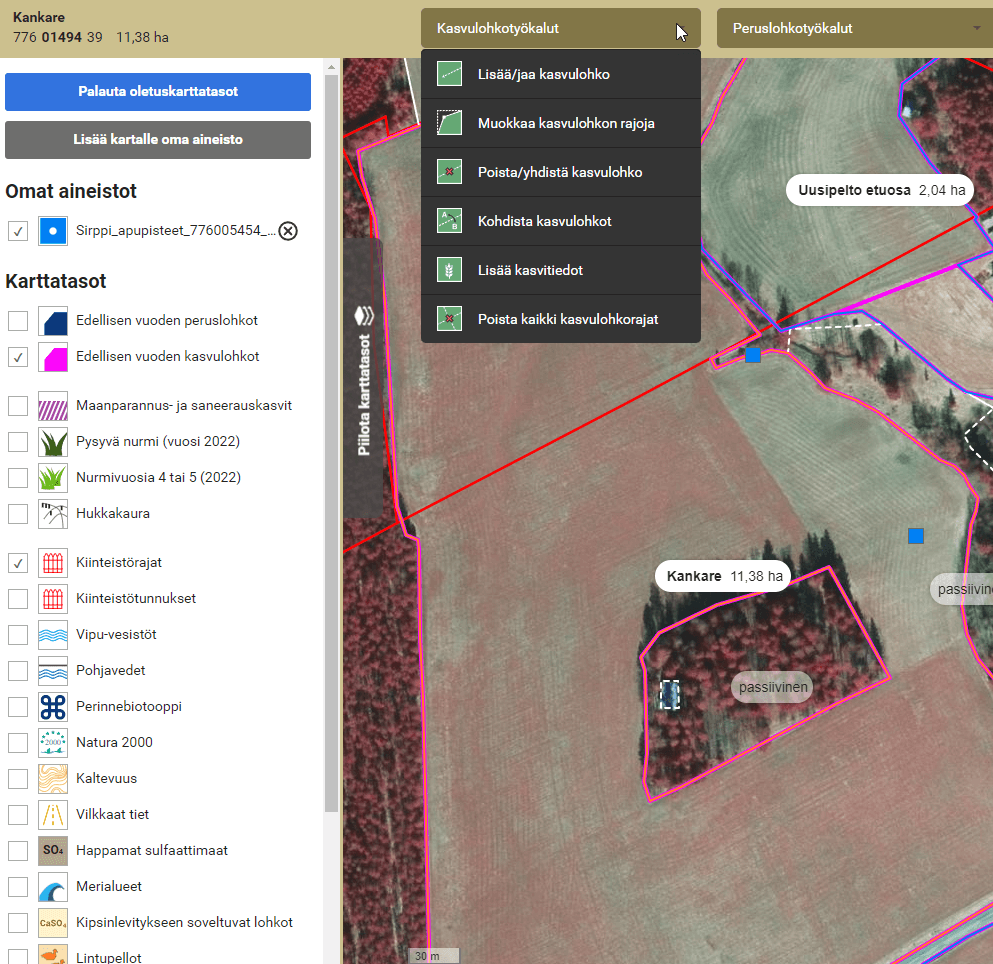Click the Muokkaa kasvulohkon rajoja icon
Viewport: 993px width, 964px height.
coord(449,123)
